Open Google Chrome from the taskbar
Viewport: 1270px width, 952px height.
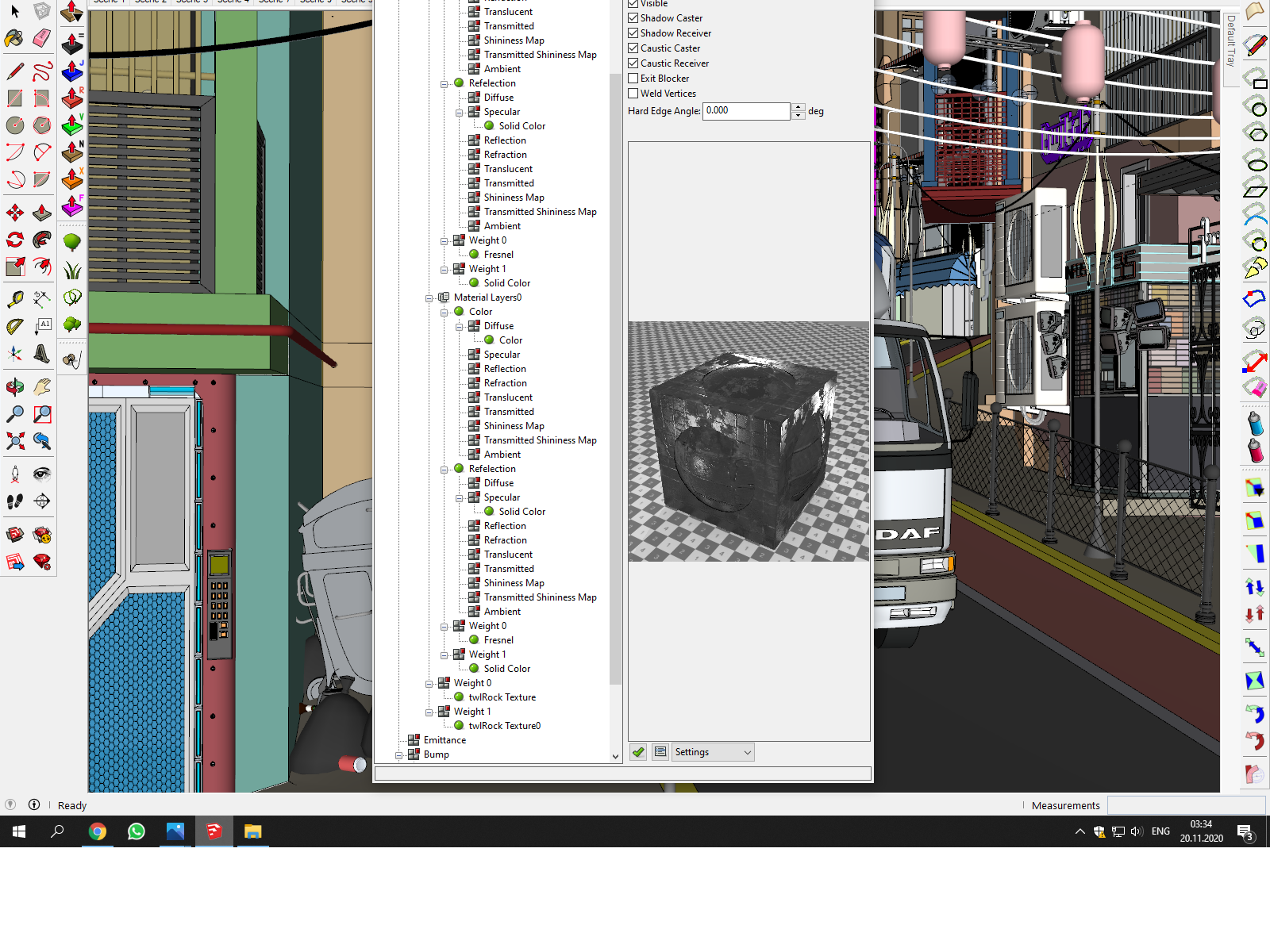point(98,831)
